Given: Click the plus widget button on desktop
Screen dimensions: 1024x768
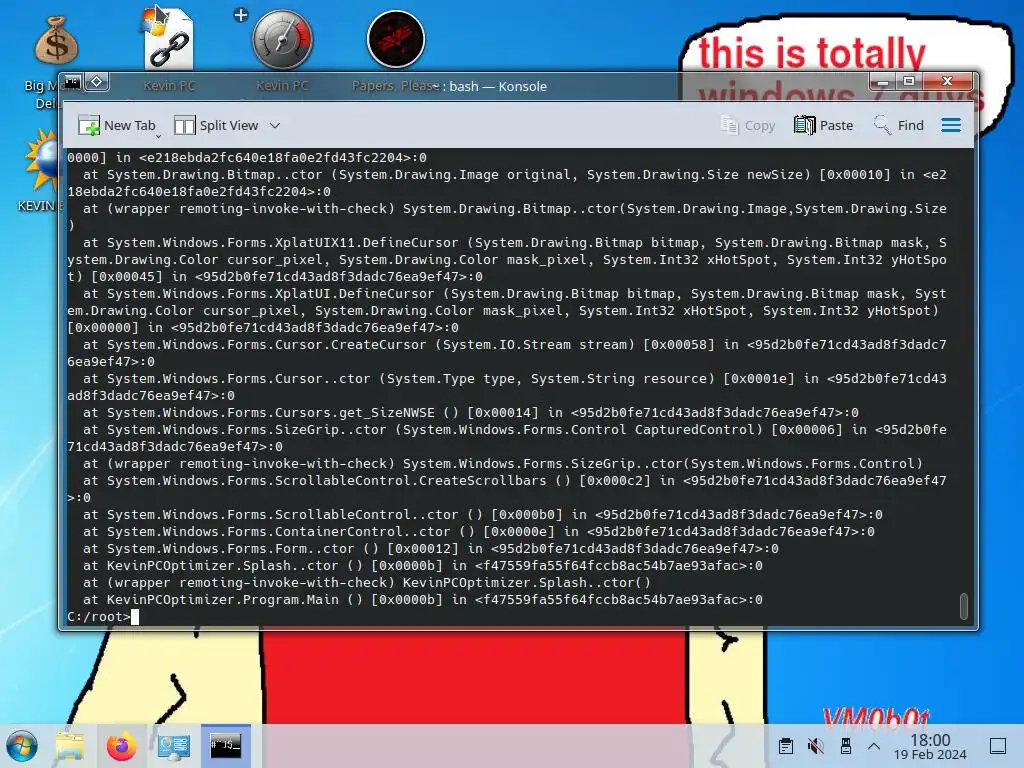Looking at the screenshot, I should [241, 15].
